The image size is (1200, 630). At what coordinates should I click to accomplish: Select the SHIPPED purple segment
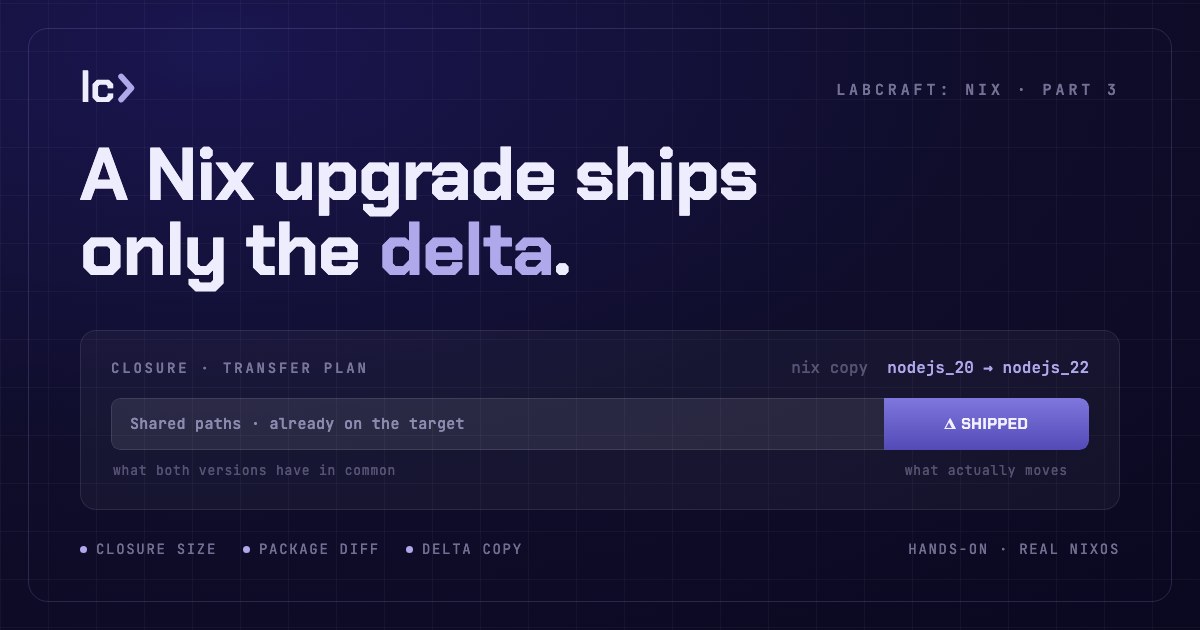[986, 424]
